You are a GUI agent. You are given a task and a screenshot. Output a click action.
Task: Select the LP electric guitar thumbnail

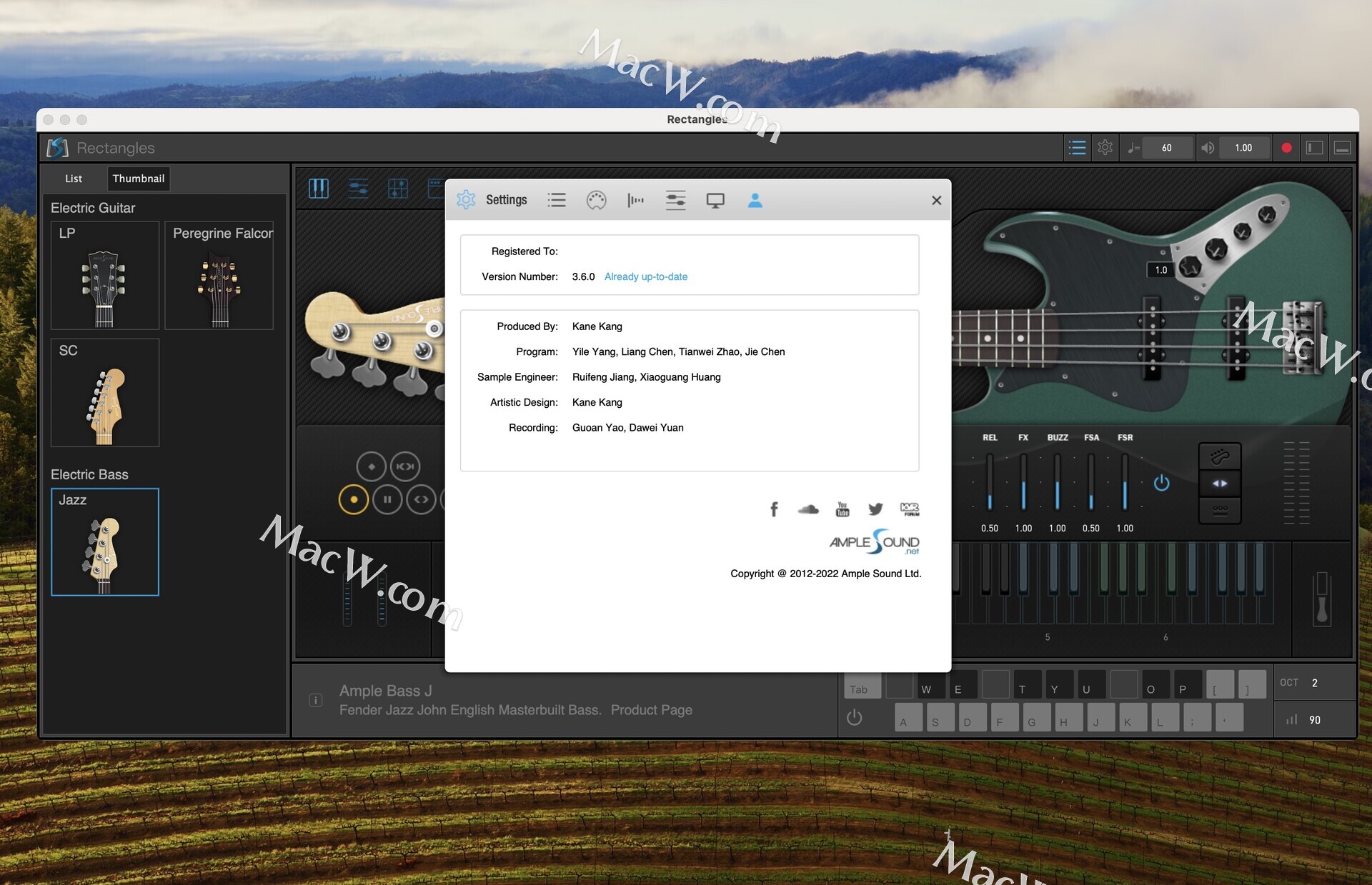105,275
